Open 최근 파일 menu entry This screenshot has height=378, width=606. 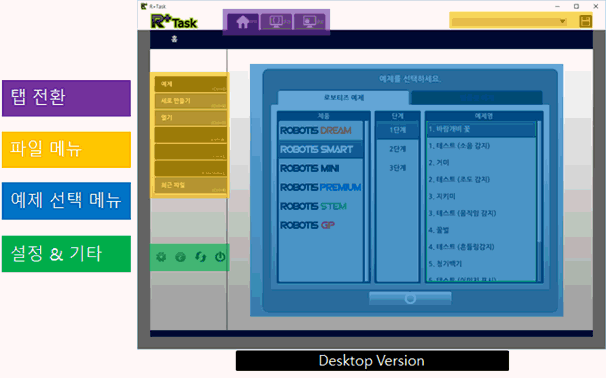[x=191, y=186]
